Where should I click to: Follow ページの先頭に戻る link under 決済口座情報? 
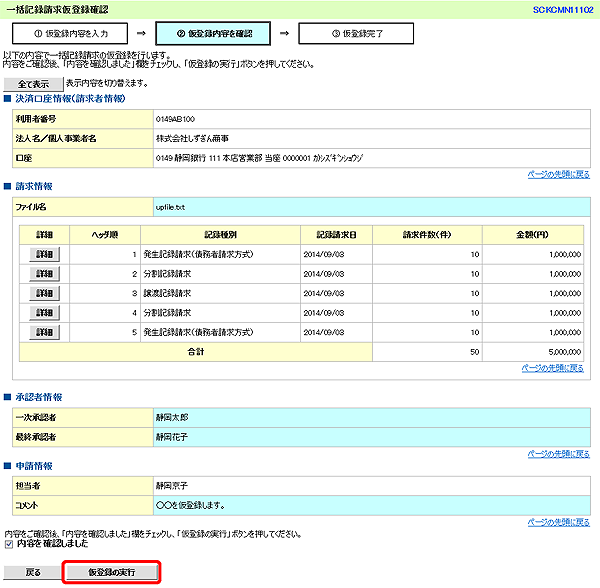pyautogui.click(x=558, y=174)
